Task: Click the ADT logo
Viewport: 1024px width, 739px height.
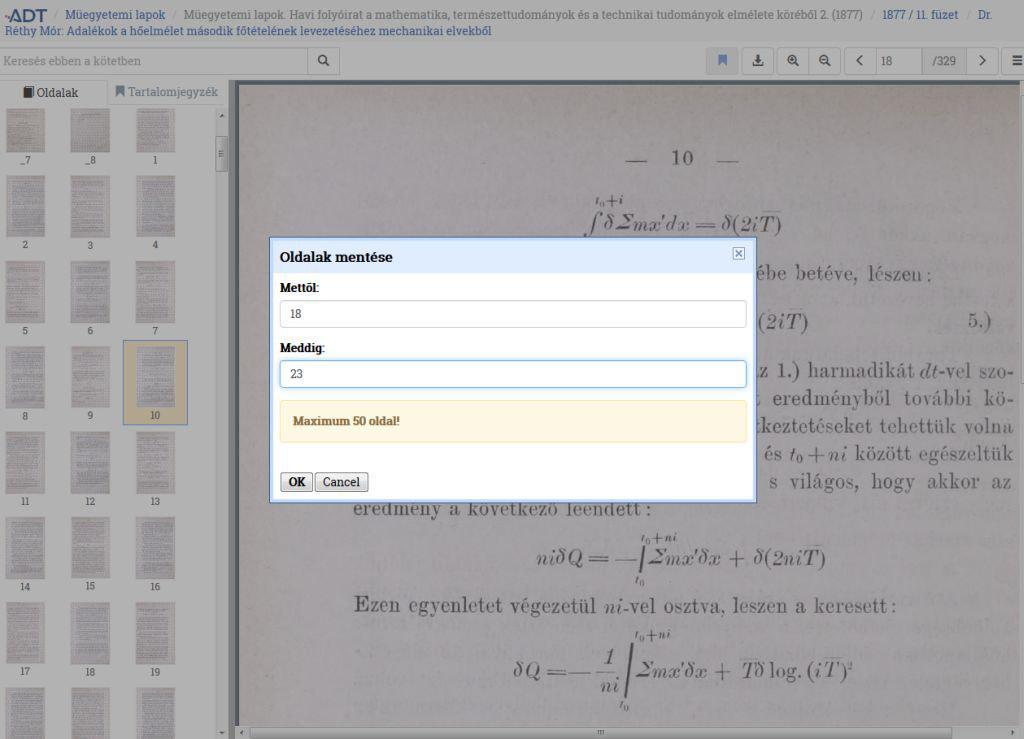Action: 26,14
